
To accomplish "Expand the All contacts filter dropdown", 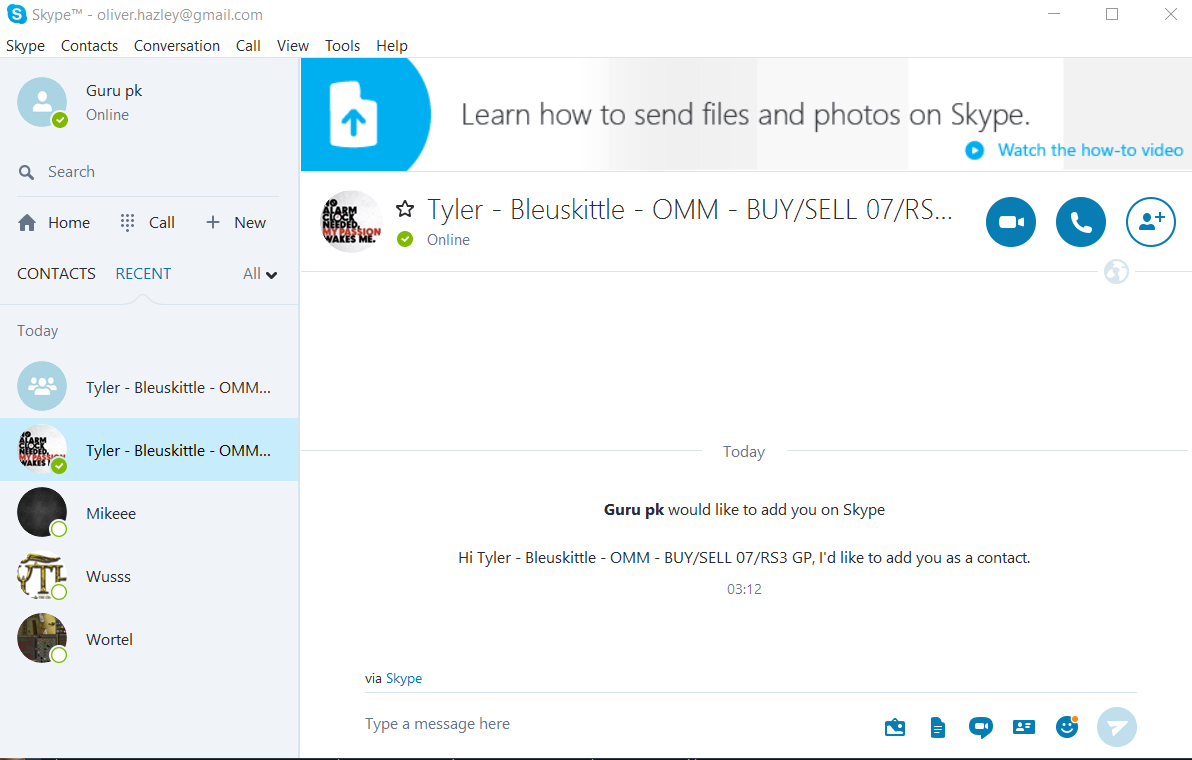I will coord(260,274).
